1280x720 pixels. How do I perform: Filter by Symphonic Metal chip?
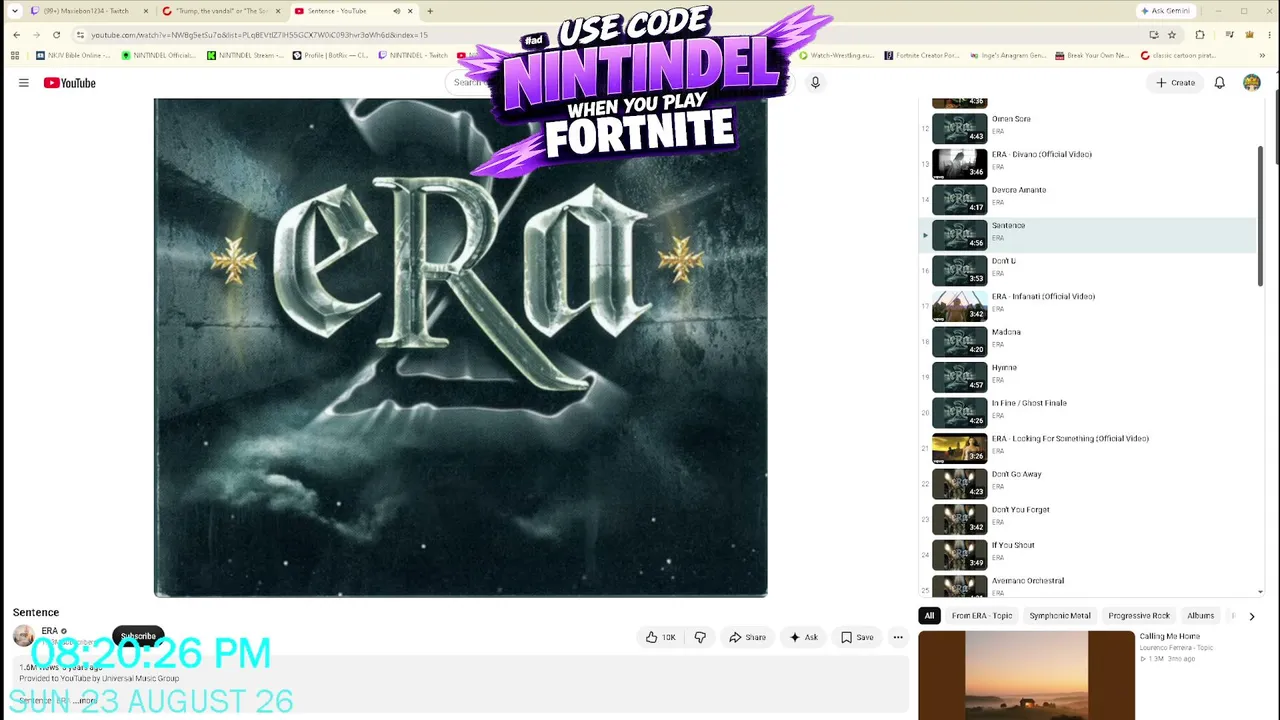1060,616
